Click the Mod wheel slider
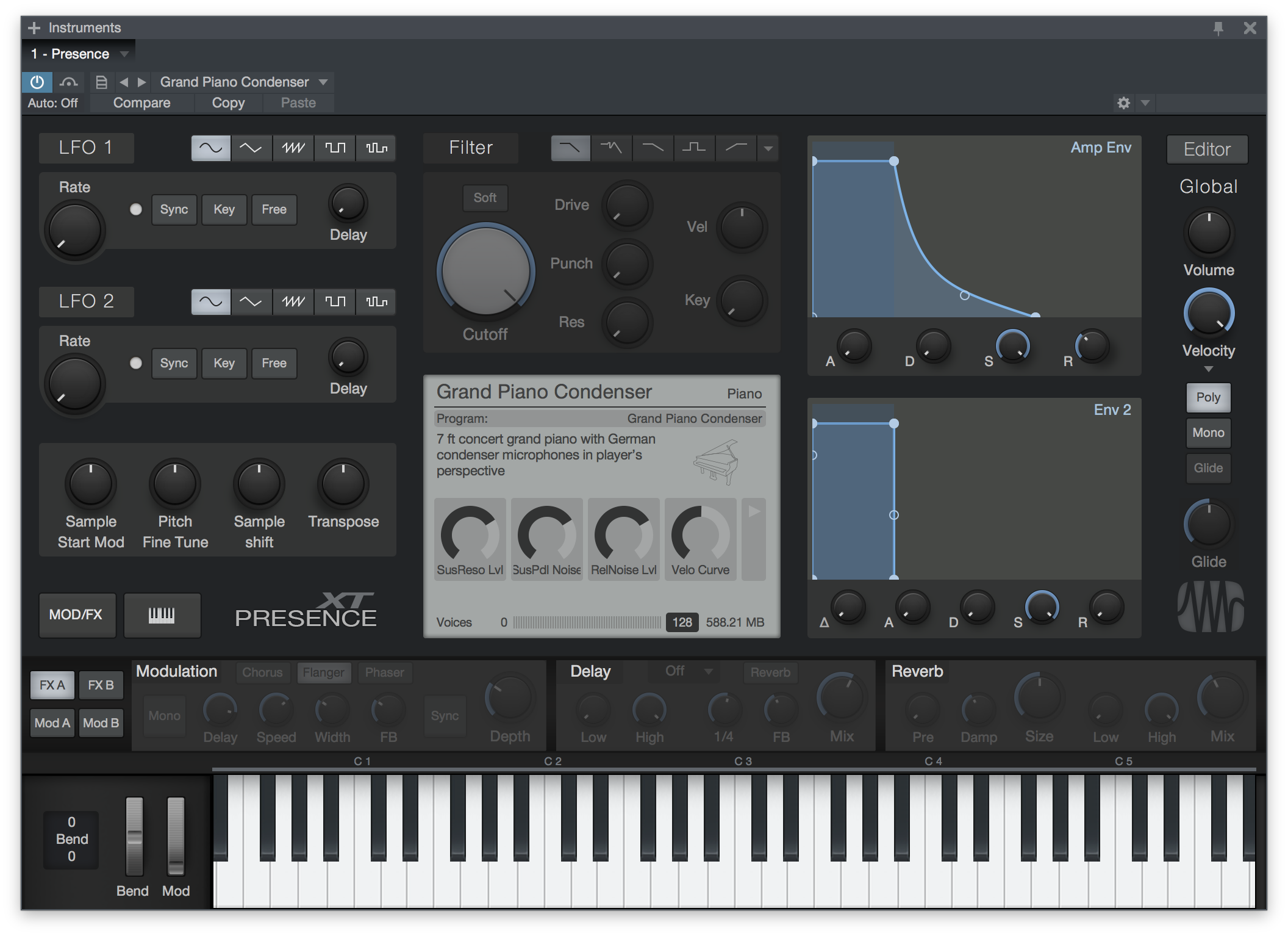The height and width of the screenshot is (936, 1288). (176, 836)
